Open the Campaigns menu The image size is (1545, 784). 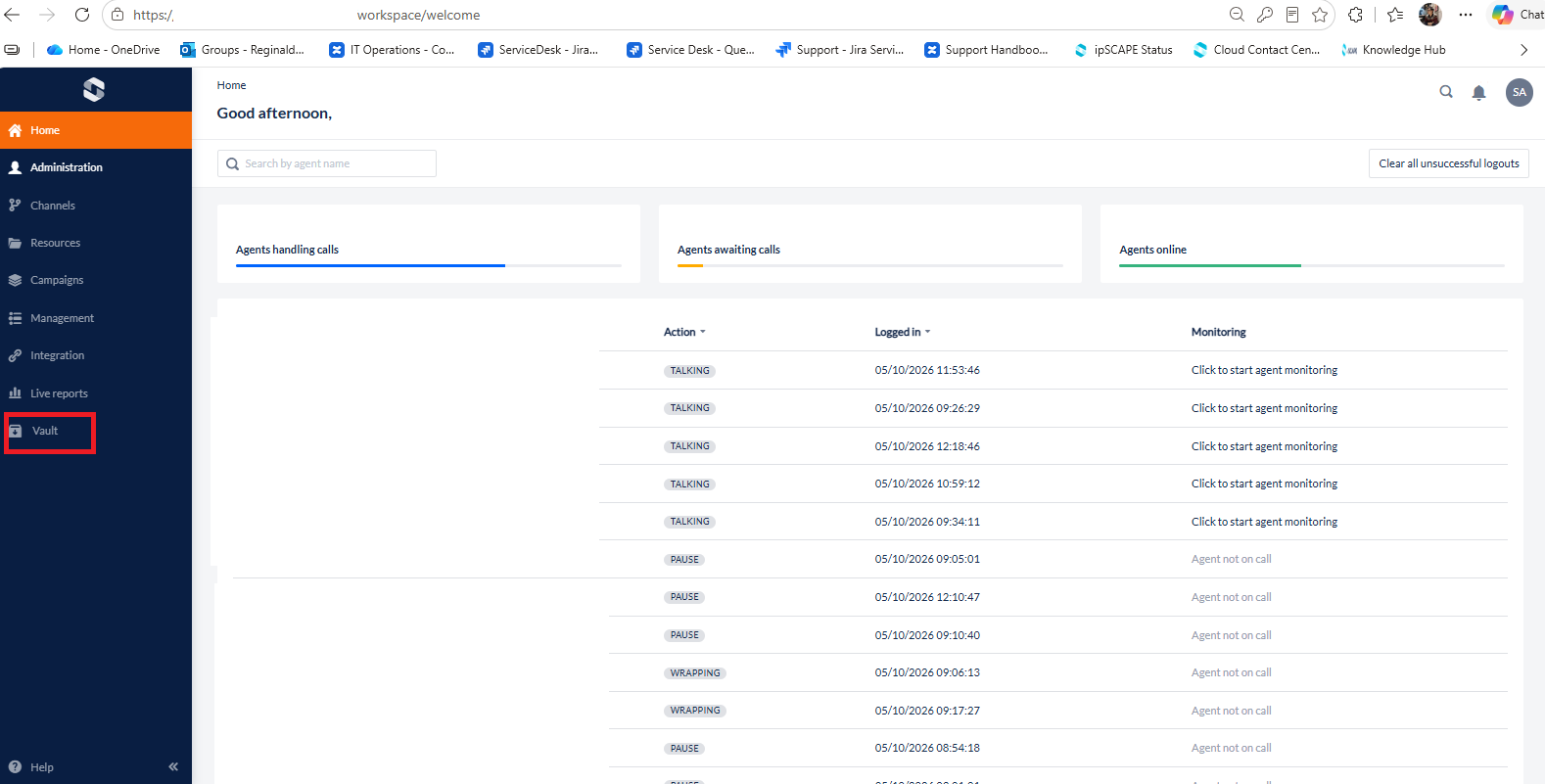coord(96,280)
